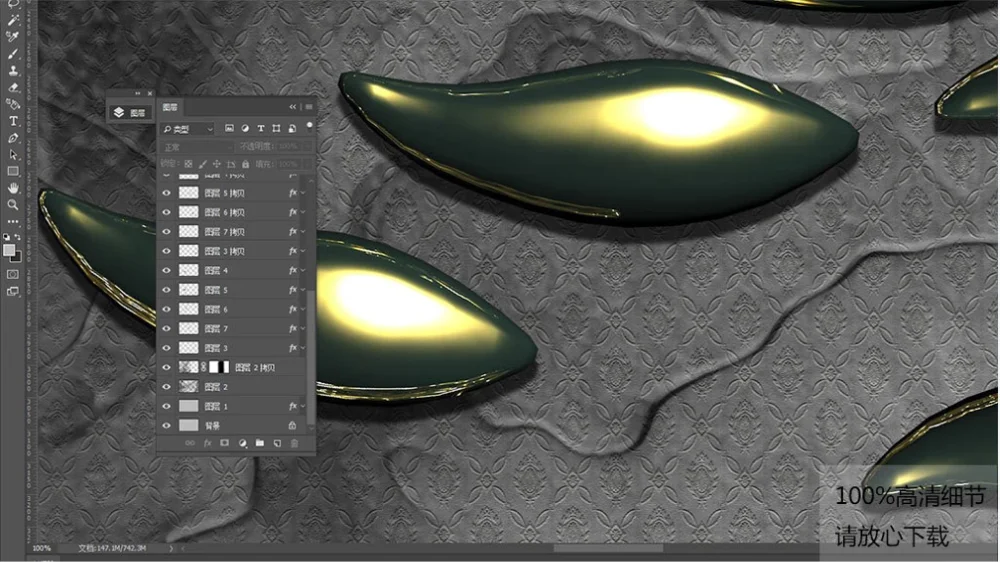Filter layers by pixel layer icon
Image resolution: width=1000 pixels, height=562 pixels.
click(x=229, y=128)
